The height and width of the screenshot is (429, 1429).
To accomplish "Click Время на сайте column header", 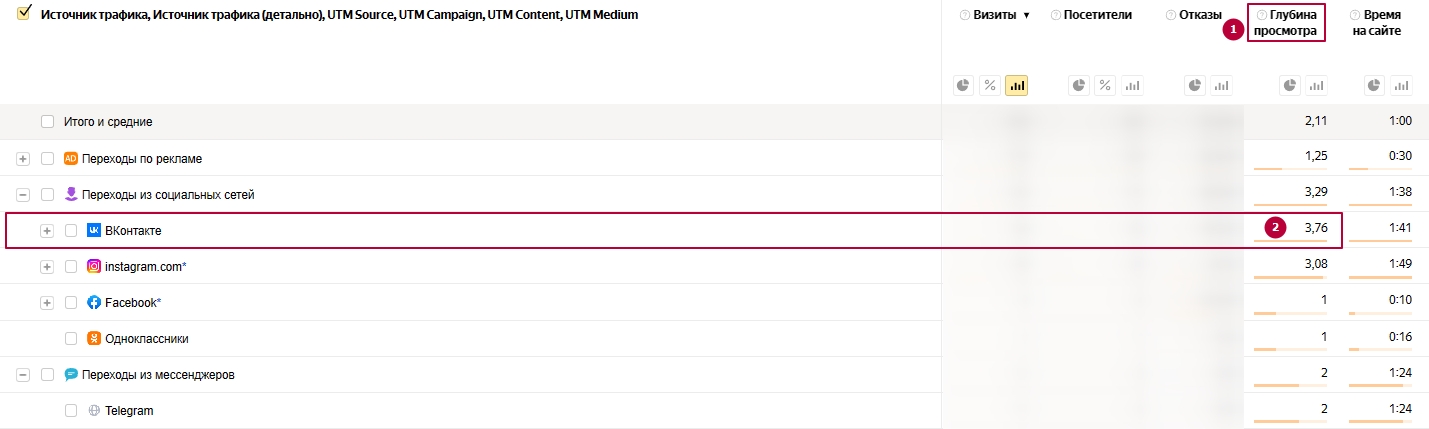I will tap(1383, 23).
